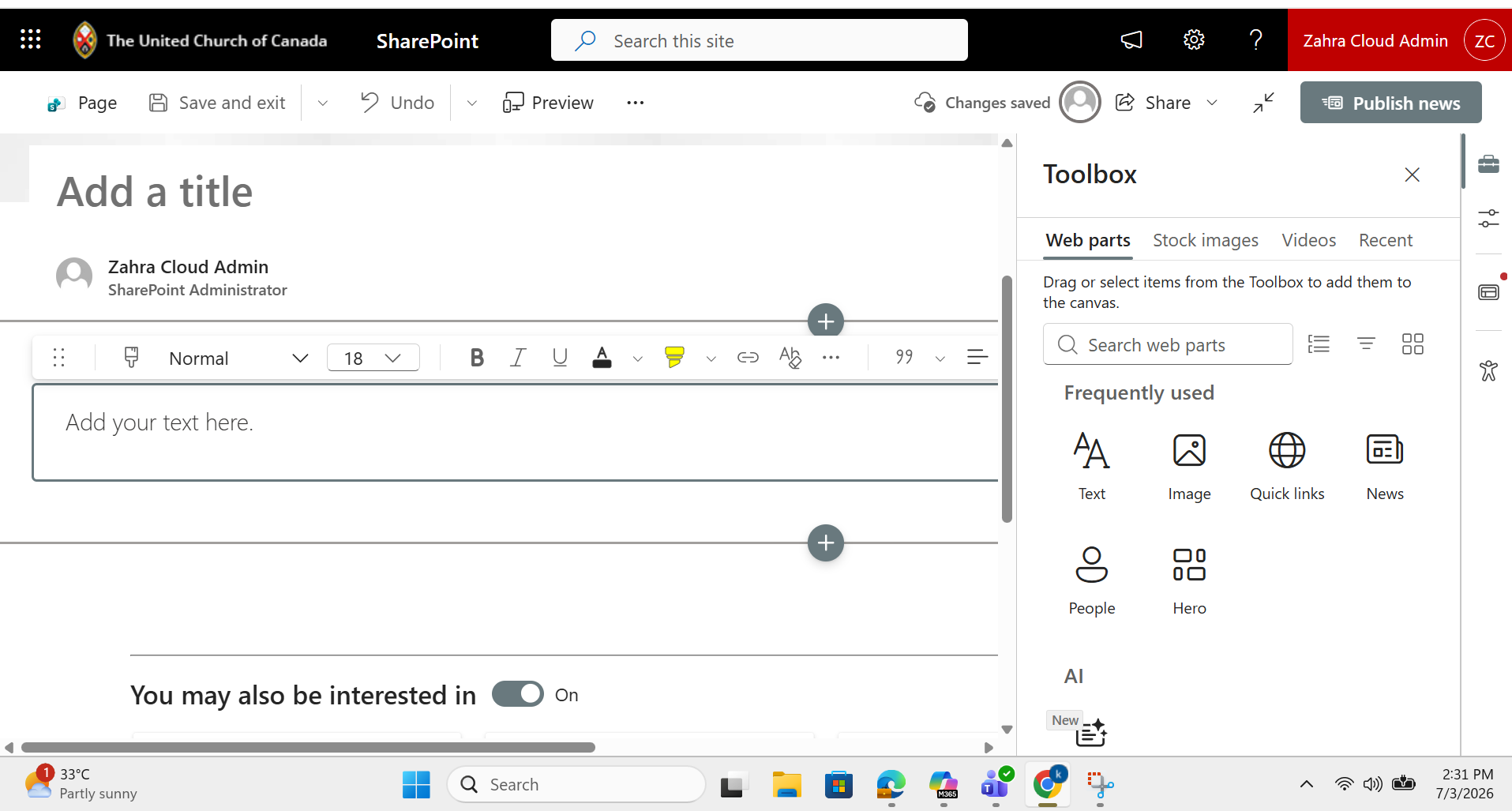Open the Toolbox filter icon
The image size is (1512, 811).
point(1366,344)
